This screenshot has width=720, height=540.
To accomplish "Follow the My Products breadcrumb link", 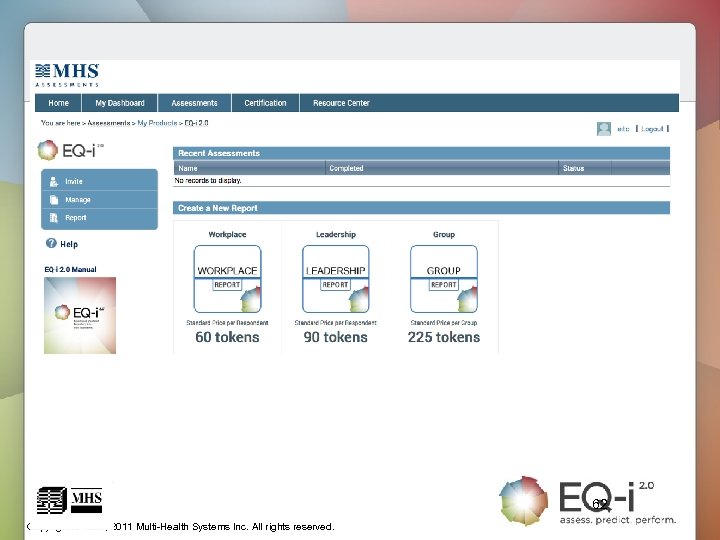I will 158,123.
